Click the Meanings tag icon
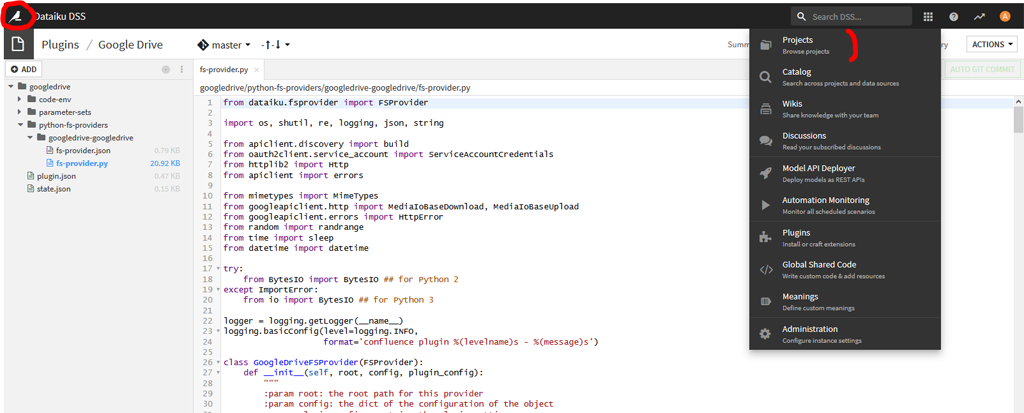 pos(766,301)
